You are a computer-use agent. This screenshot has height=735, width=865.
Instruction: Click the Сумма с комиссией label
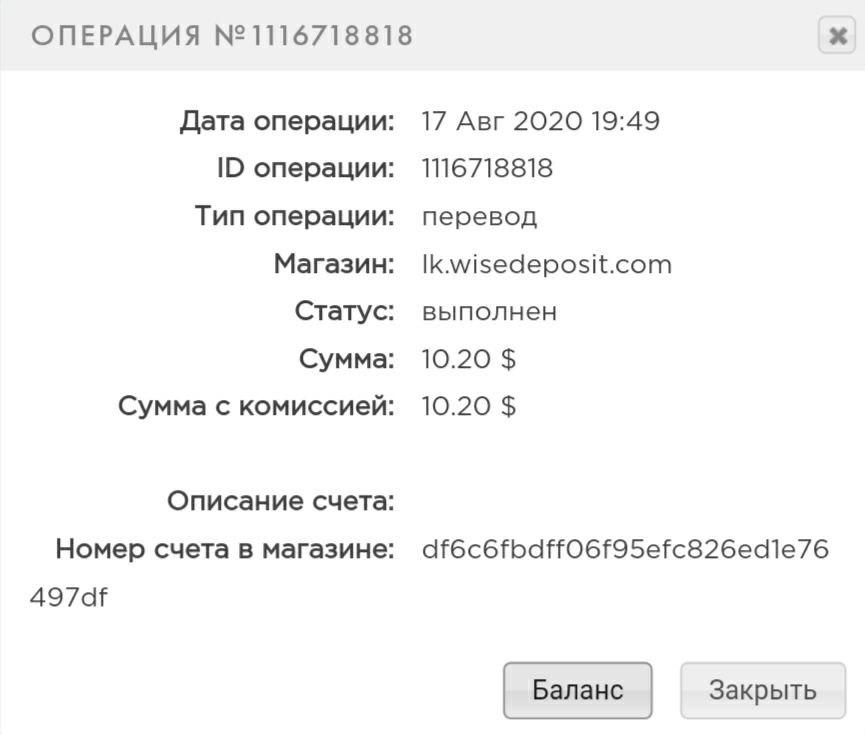tap(257, 407)
